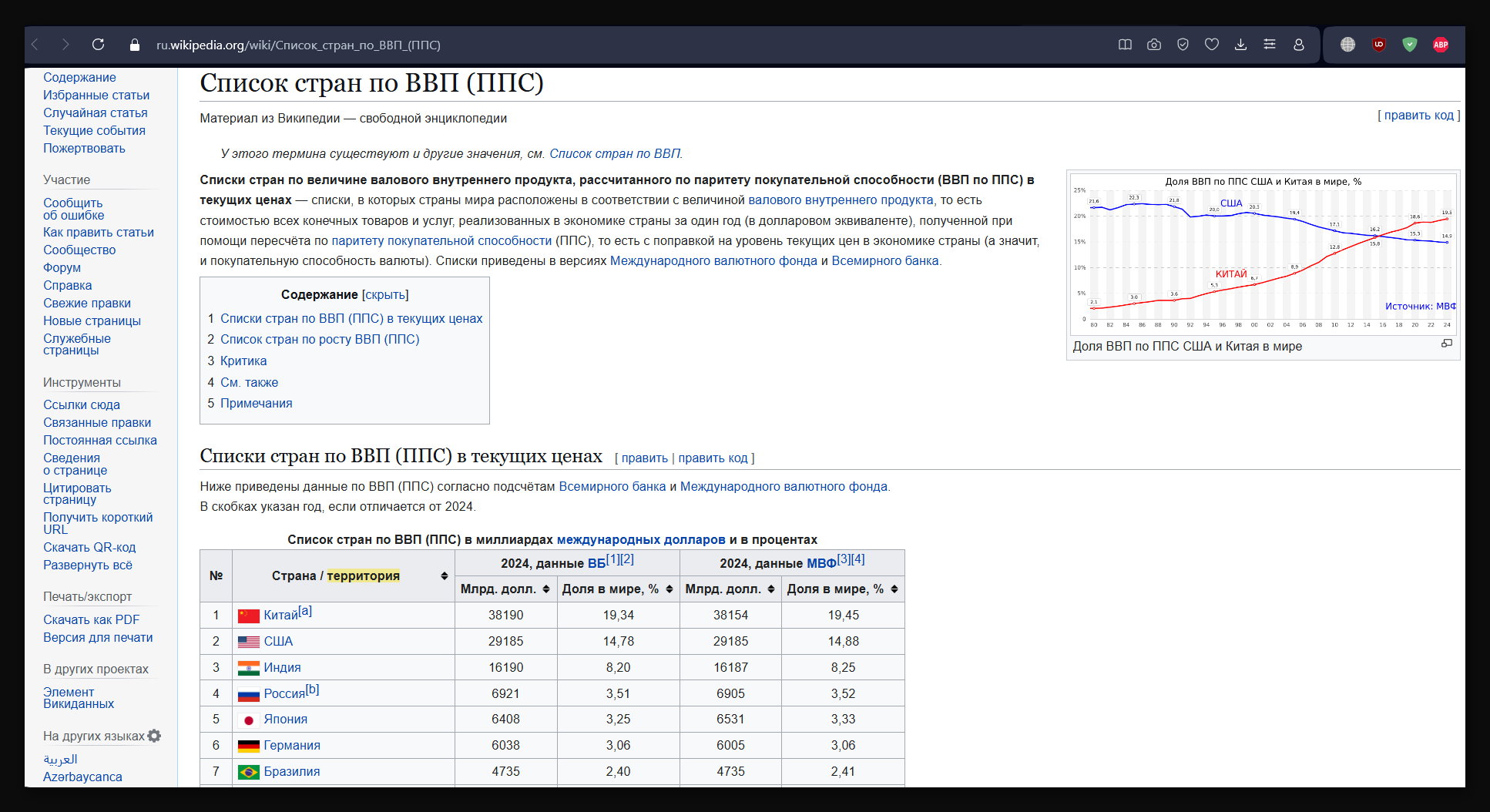
Task: Select Скачать как PDF in sidebar
Action: pyautogui.click(x=91, y=619)
